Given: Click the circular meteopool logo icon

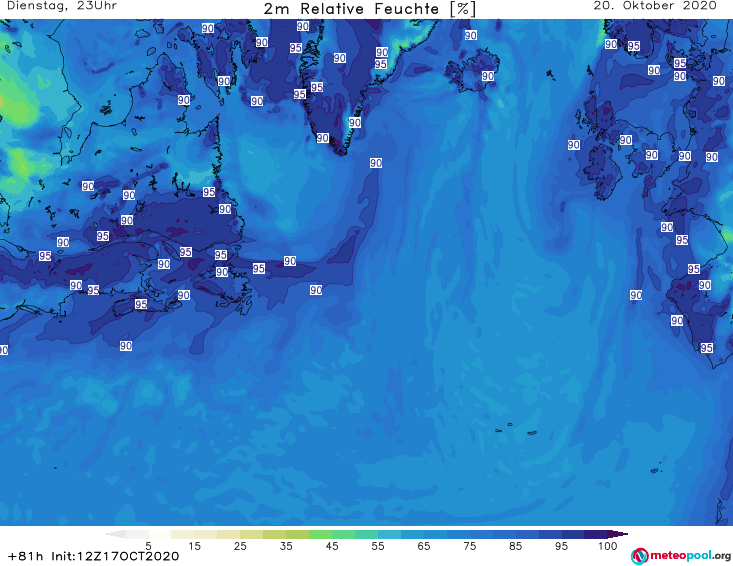Looking at the screenshot, I should tap(639, 556).
